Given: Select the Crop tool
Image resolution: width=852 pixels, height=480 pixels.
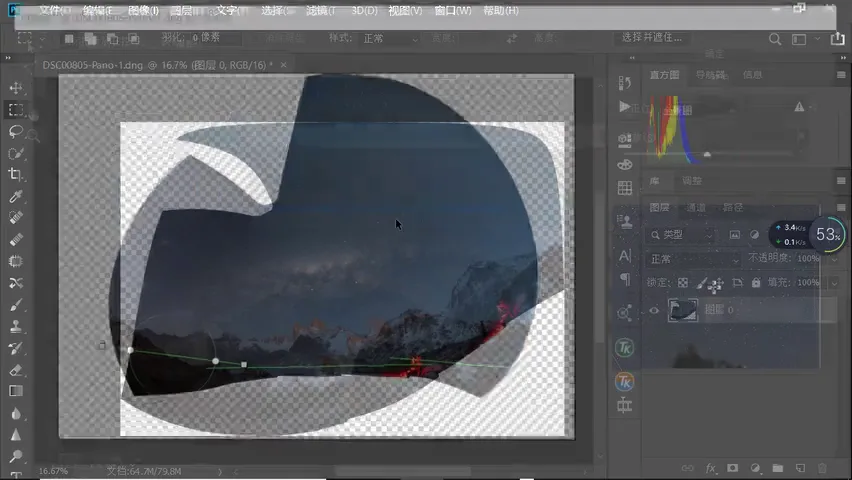Looking at the screenshot, I should (x=15, y=174).
